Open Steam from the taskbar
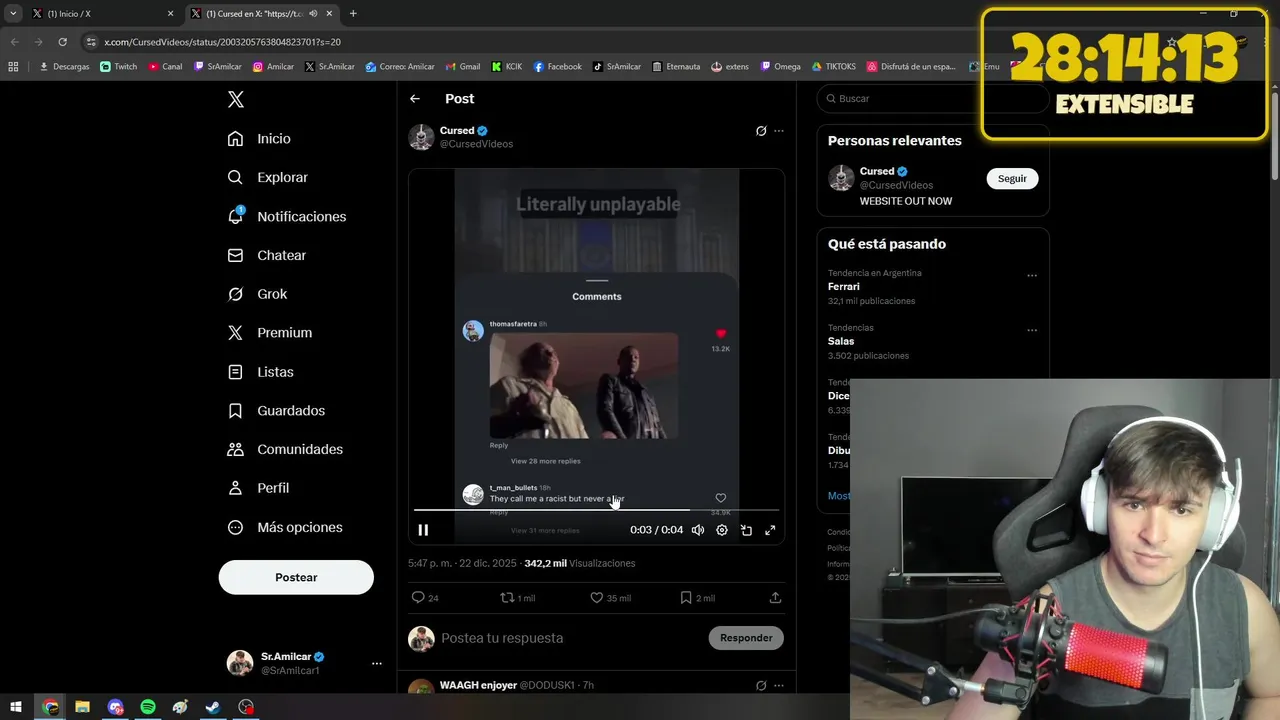 point(213,707)
